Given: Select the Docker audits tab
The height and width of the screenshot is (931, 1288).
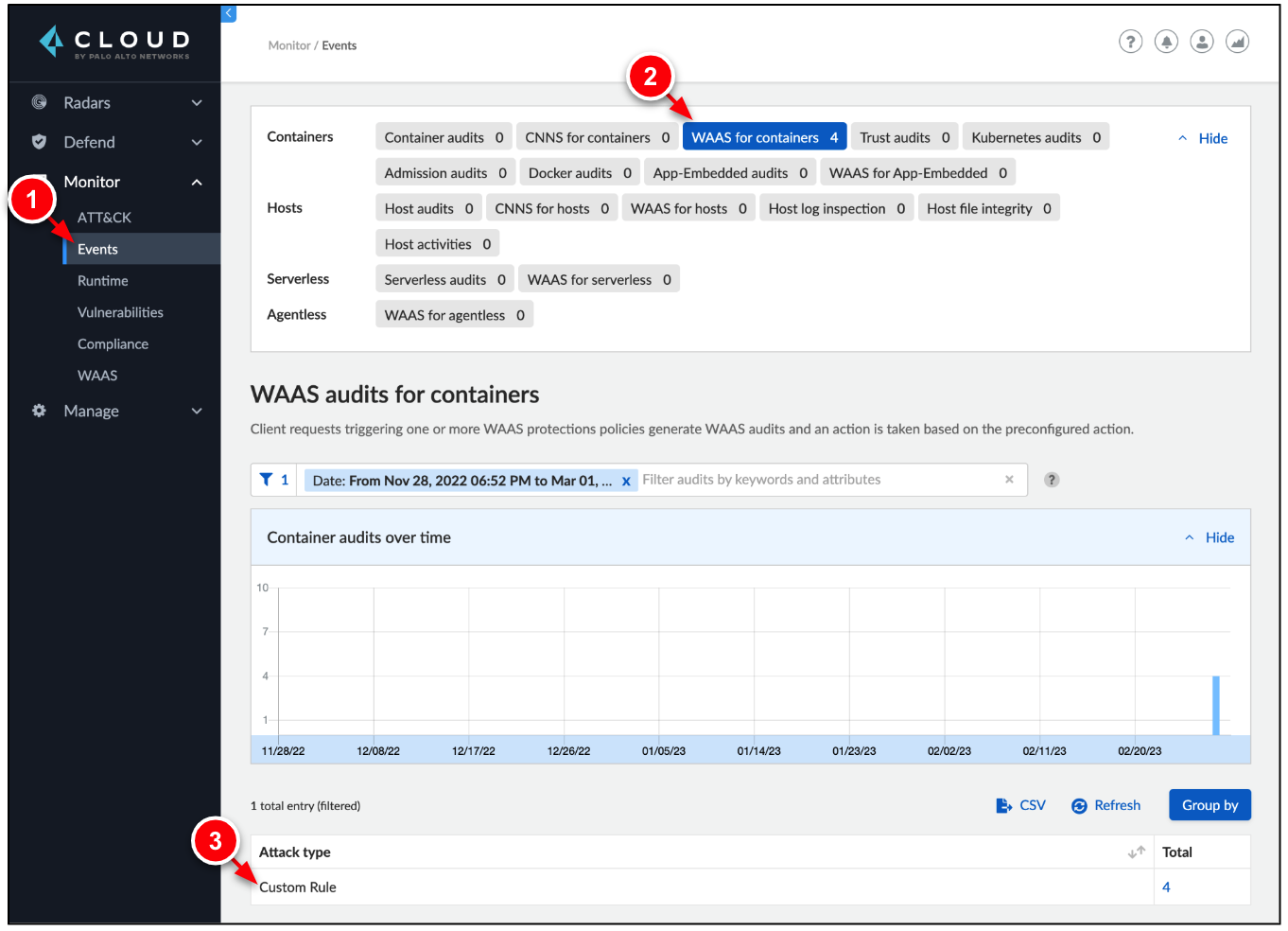Looking at the screenshot, I should tap(580, 173).
